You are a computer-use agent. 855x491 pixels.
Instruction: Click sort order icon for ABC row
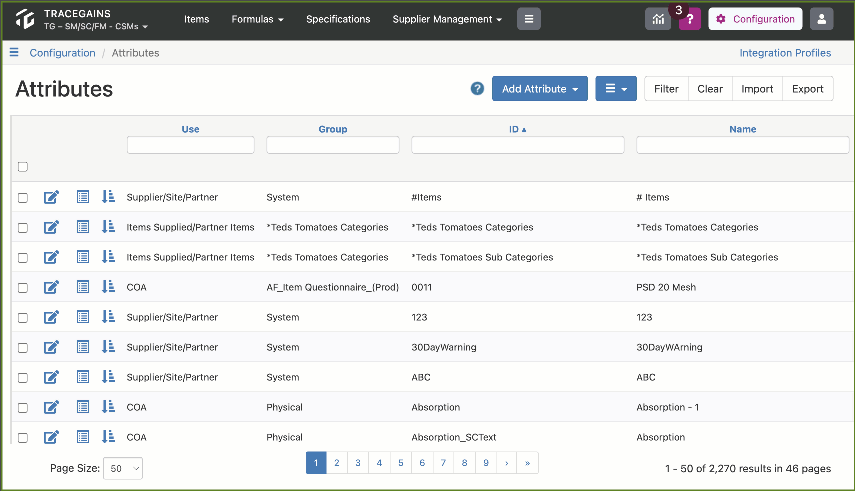tap(109, 376)
